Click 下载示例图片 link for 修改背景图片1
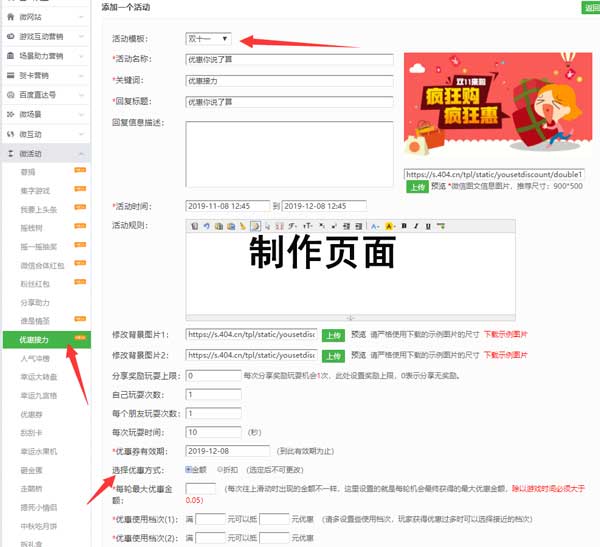Viewport: 600px width, 547px height. [505, 334]
